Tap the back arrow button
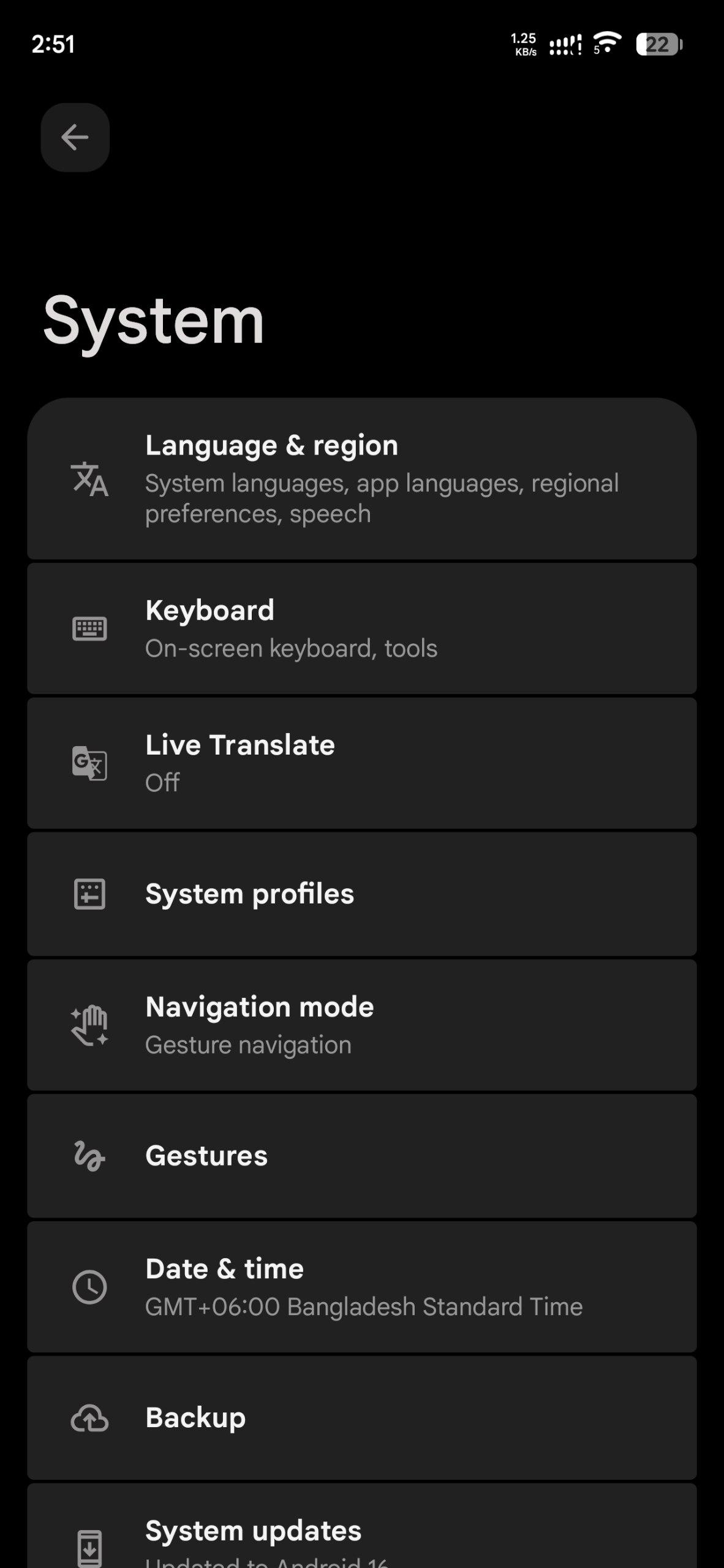 click(75, 137)
